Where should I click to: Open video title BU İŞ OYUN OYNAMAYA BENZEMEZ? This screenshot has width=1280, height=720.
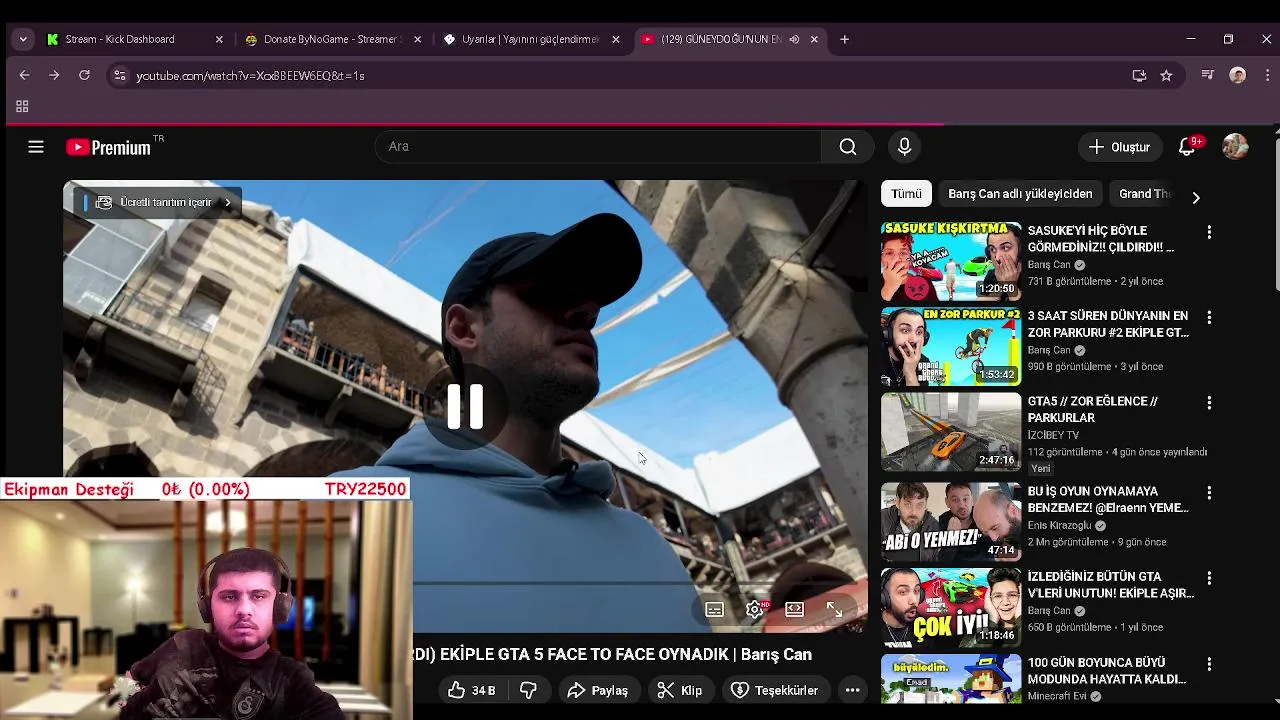pos(1108,499)
